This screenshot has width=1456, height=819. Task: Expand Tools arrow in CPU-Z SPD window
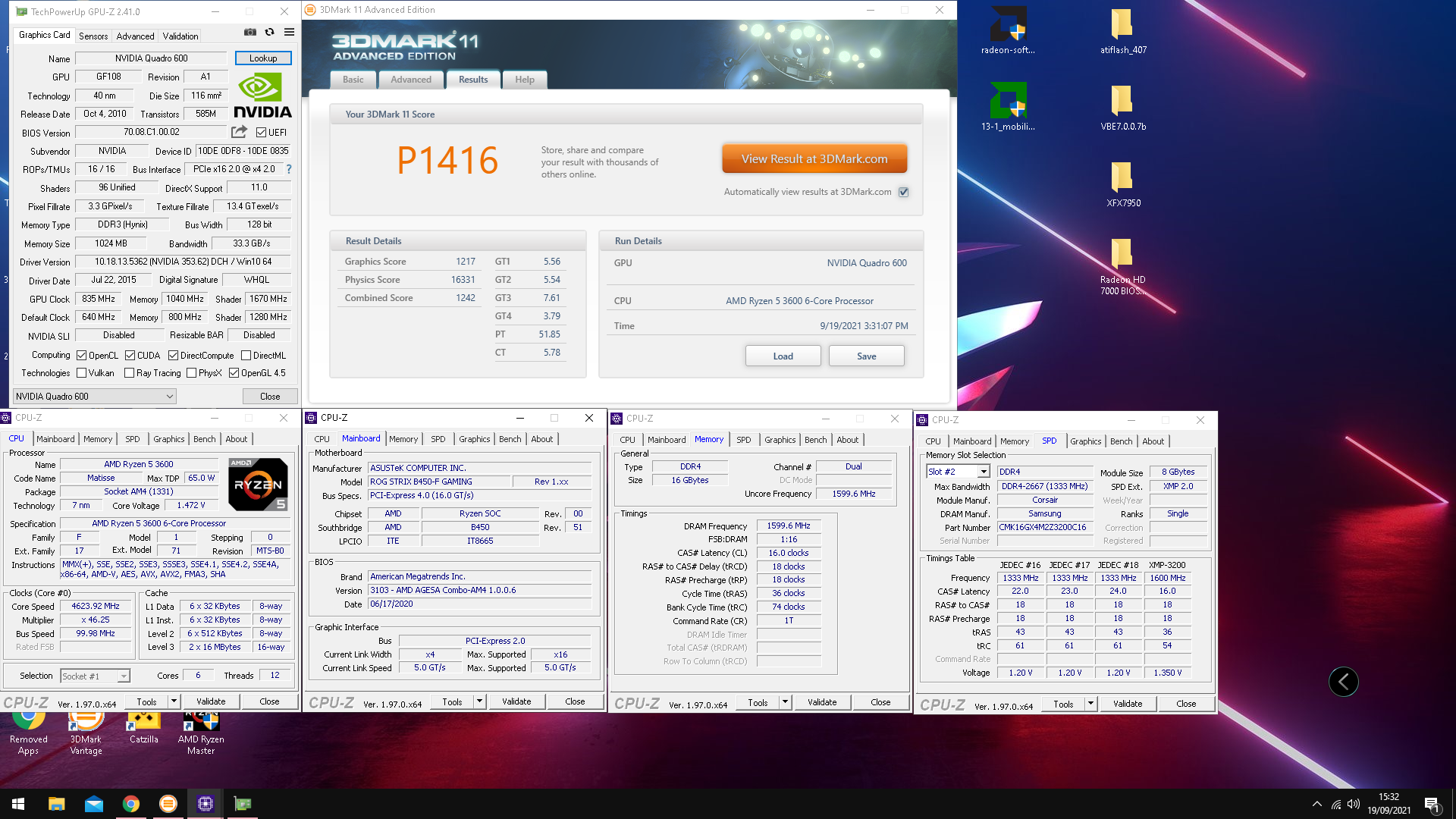coord(1090,704)
